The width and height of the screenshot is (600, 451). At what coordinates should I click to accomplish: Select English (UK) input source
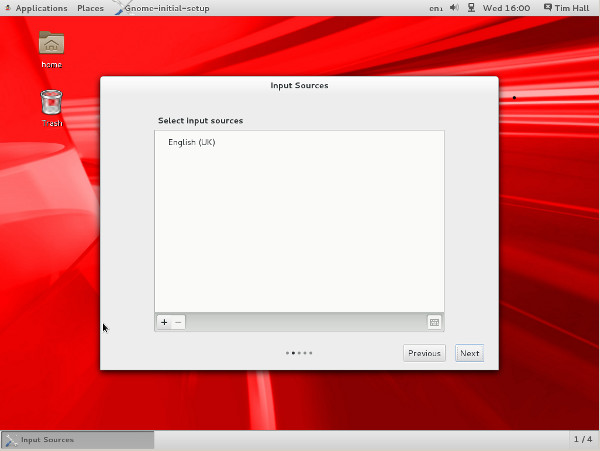point(299,142)
